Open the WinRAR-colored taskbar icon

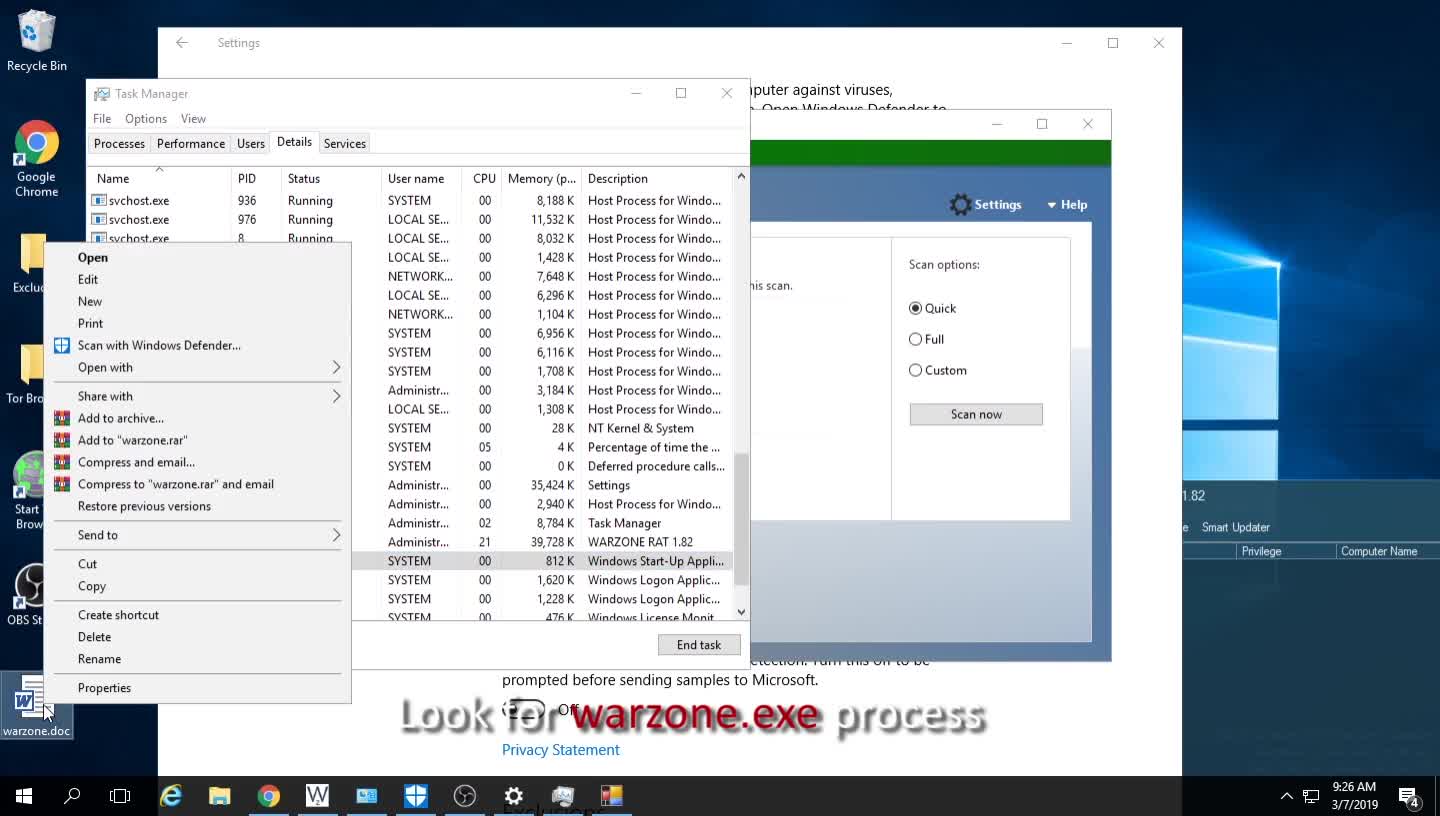pyautogui.click(x=612, y=796)
